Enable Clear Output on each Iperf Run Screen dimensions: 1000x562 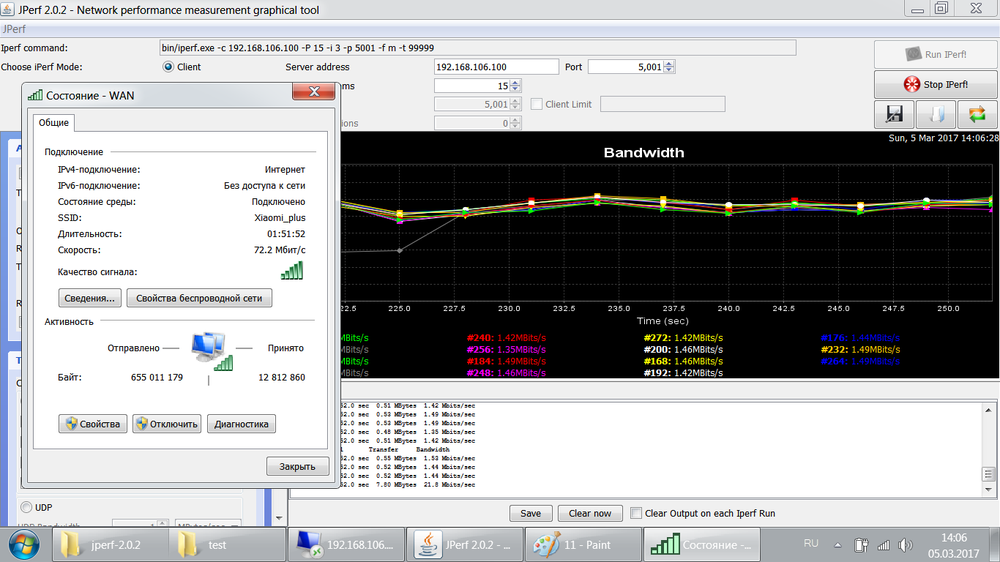pyautogui.click(x=635, y=513)
